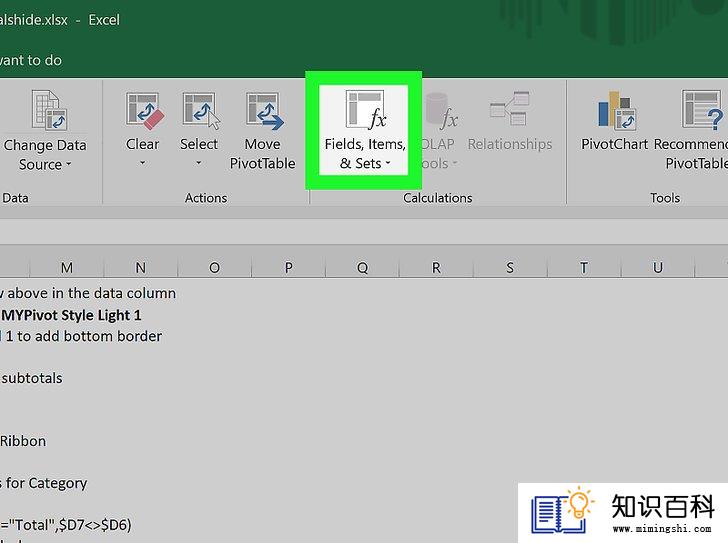The width and height of the screenshot is (728, 543).
Task: Click the 'MYPivot Style Light 1' cell
Action: tap(71, 315)
